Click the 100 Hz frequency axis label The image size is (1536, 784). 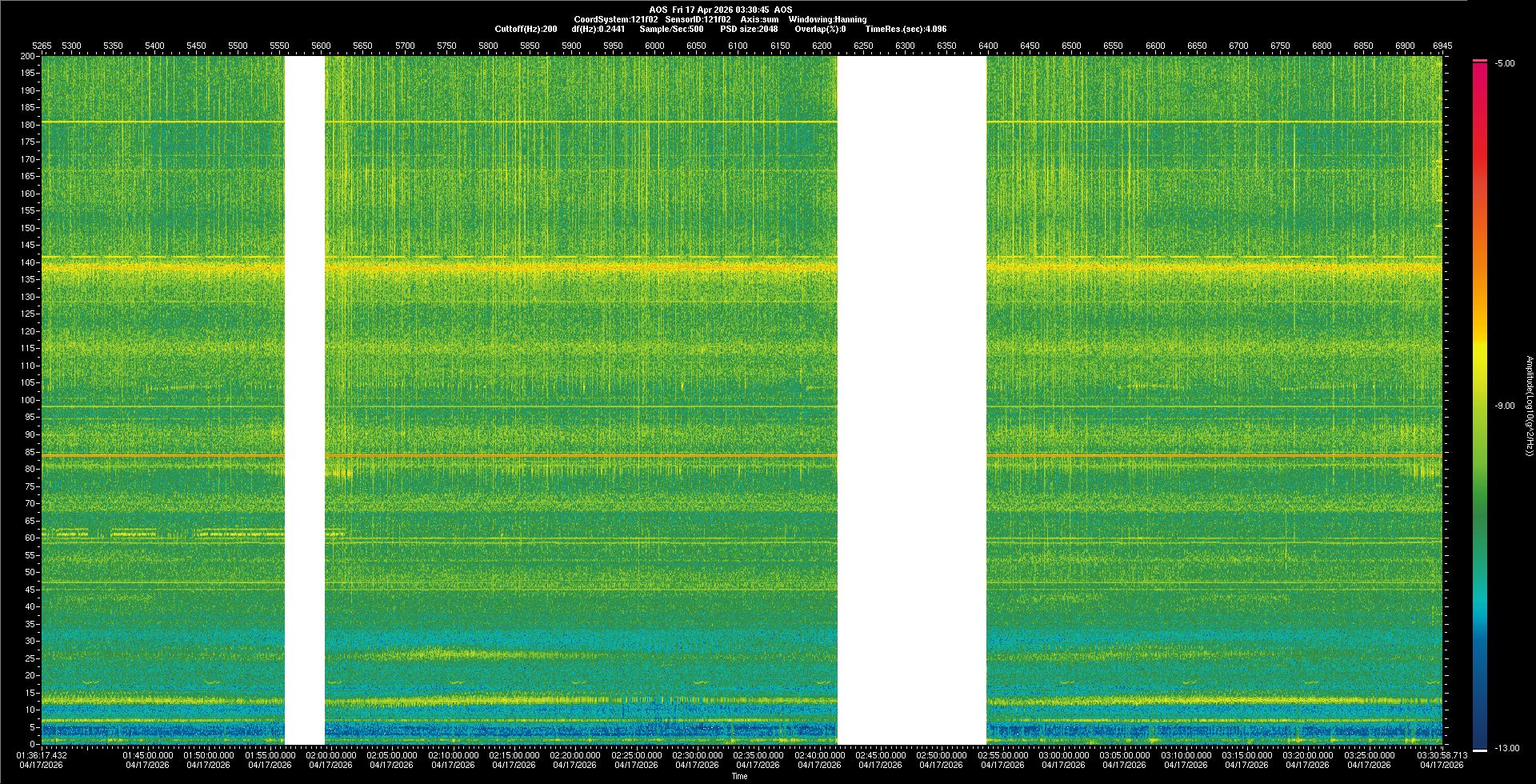click(x=27, y=400)
